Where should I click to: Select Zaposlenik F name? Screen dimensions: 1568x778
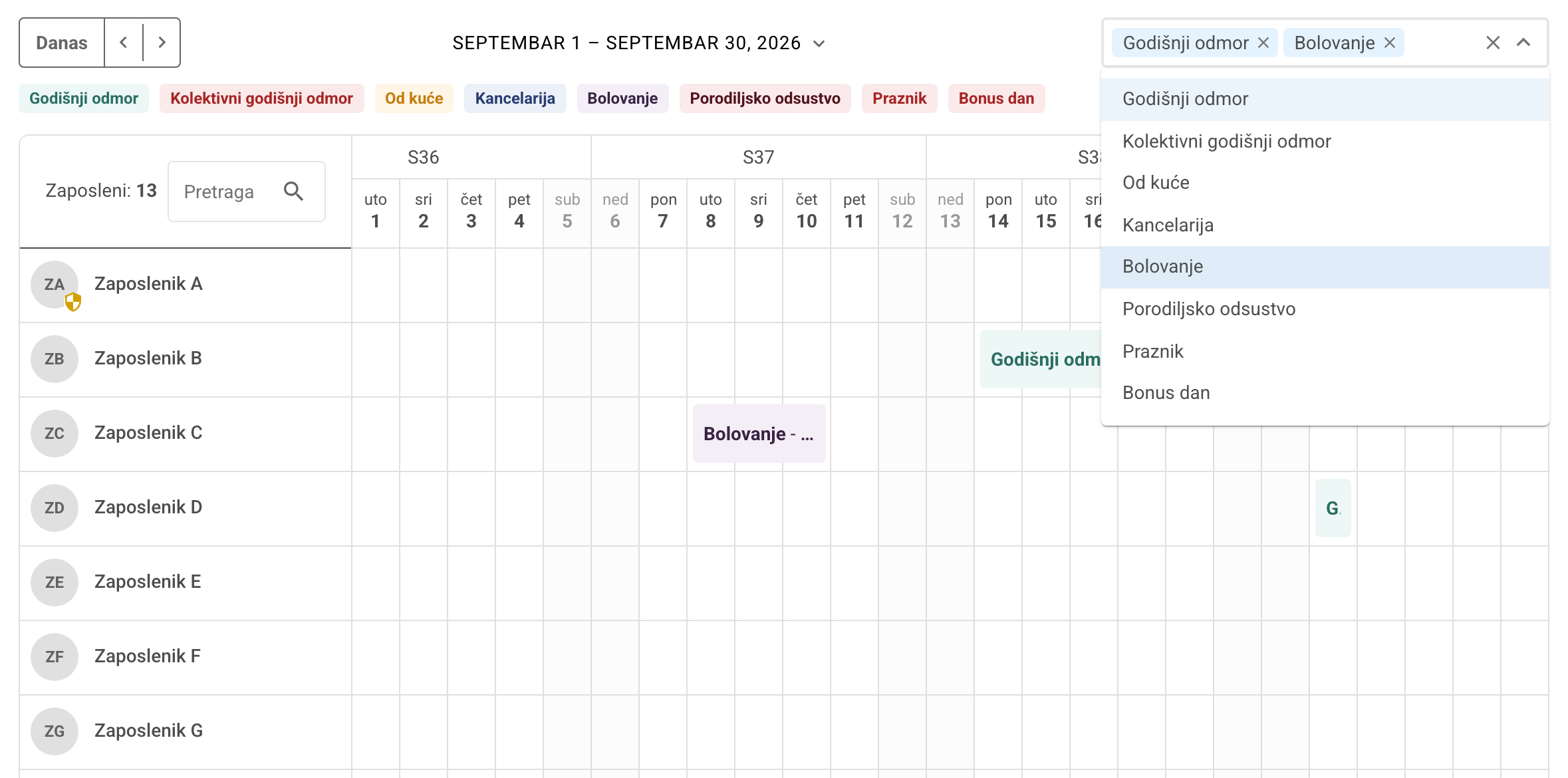pos(148,656)
